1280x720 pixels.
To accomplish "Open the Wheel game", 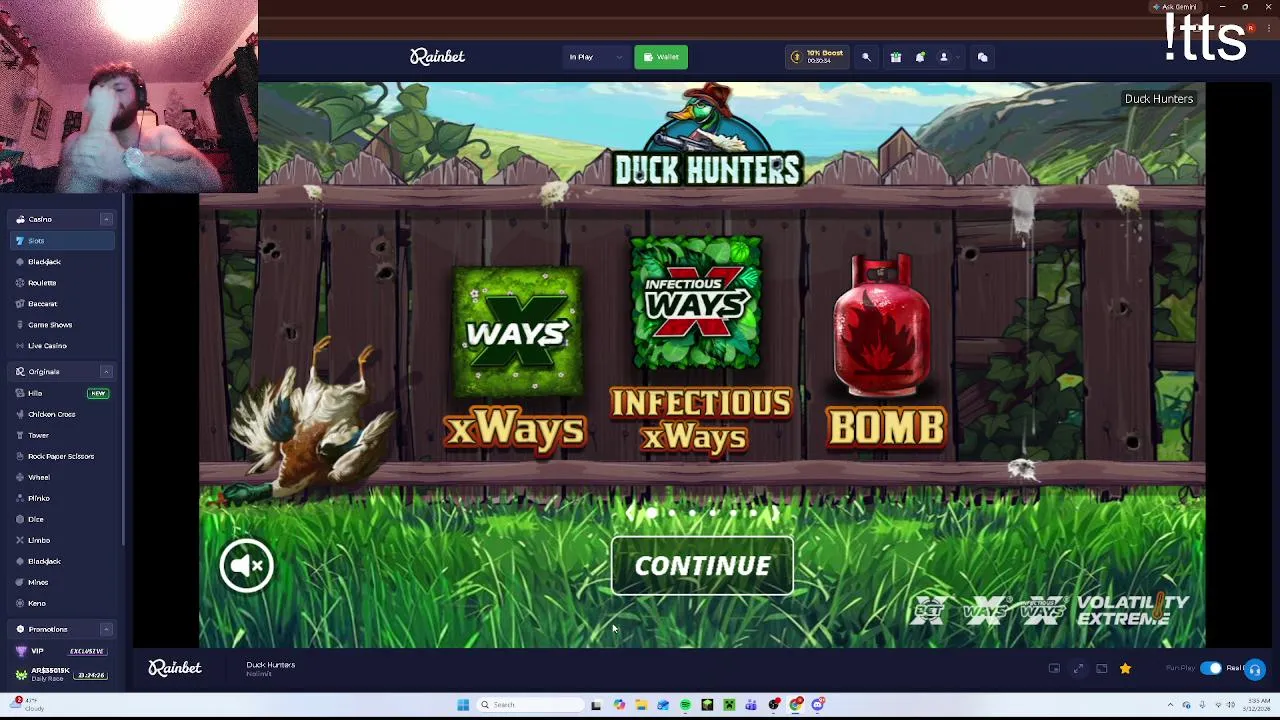I will pos(62,477).
